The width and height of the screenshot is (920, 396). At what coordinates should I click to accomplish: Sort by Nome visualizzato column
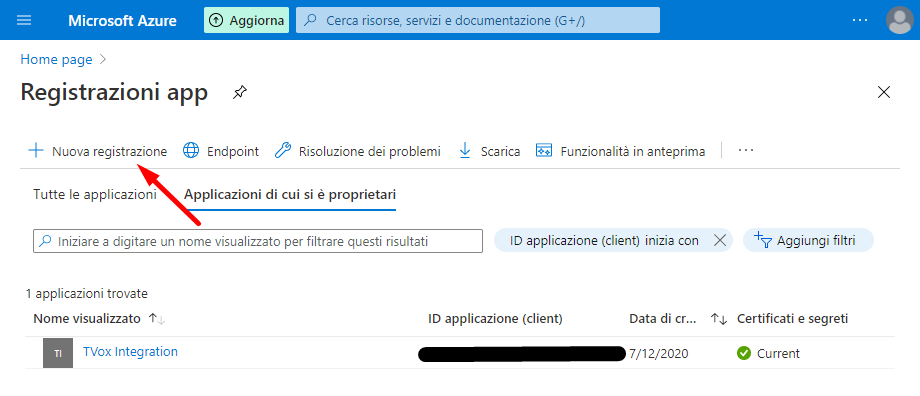click(100, 319)
